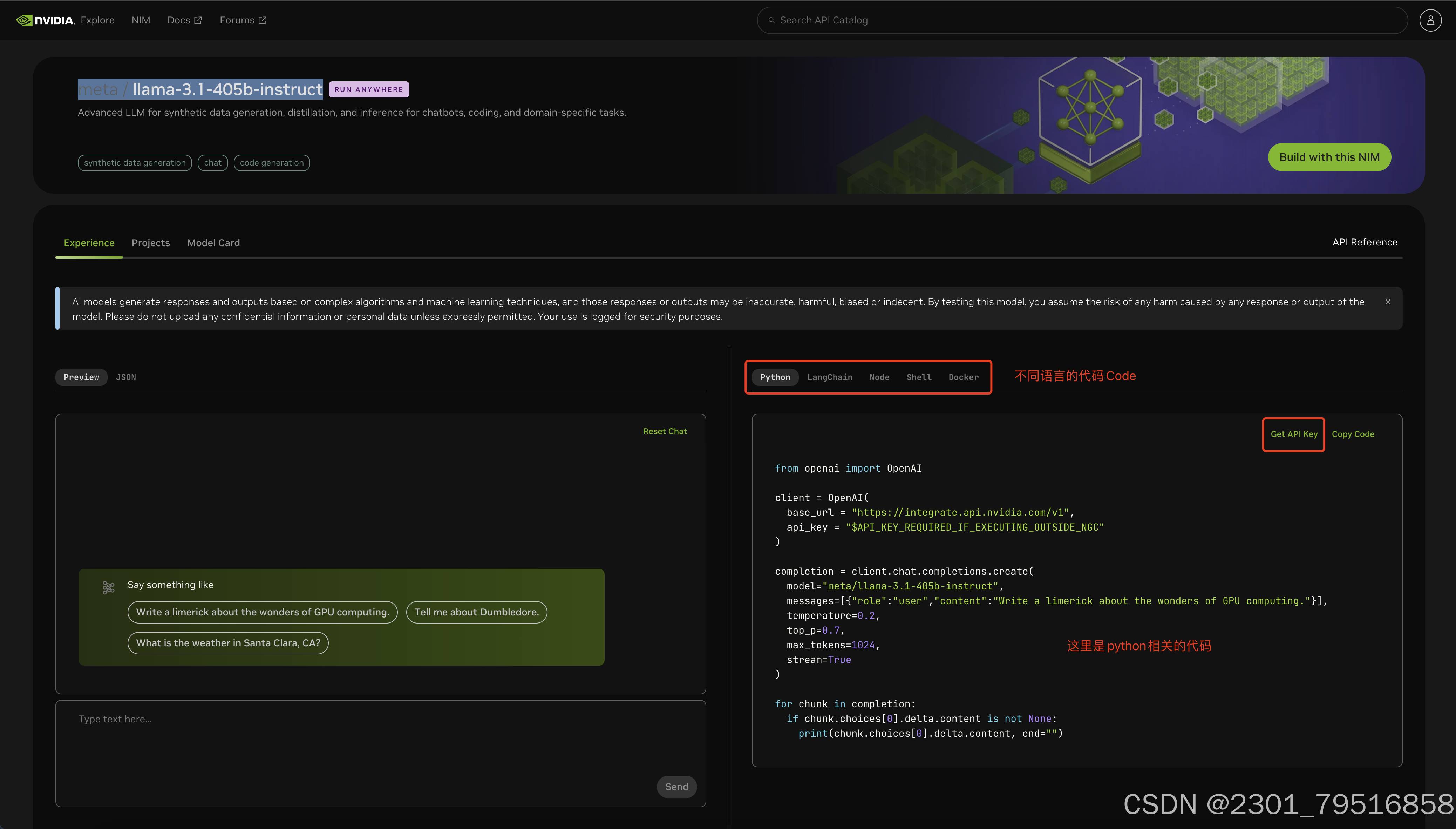Click the max_tokens=1024 line
The image size is (1456, 829).
tap(833, 645)
